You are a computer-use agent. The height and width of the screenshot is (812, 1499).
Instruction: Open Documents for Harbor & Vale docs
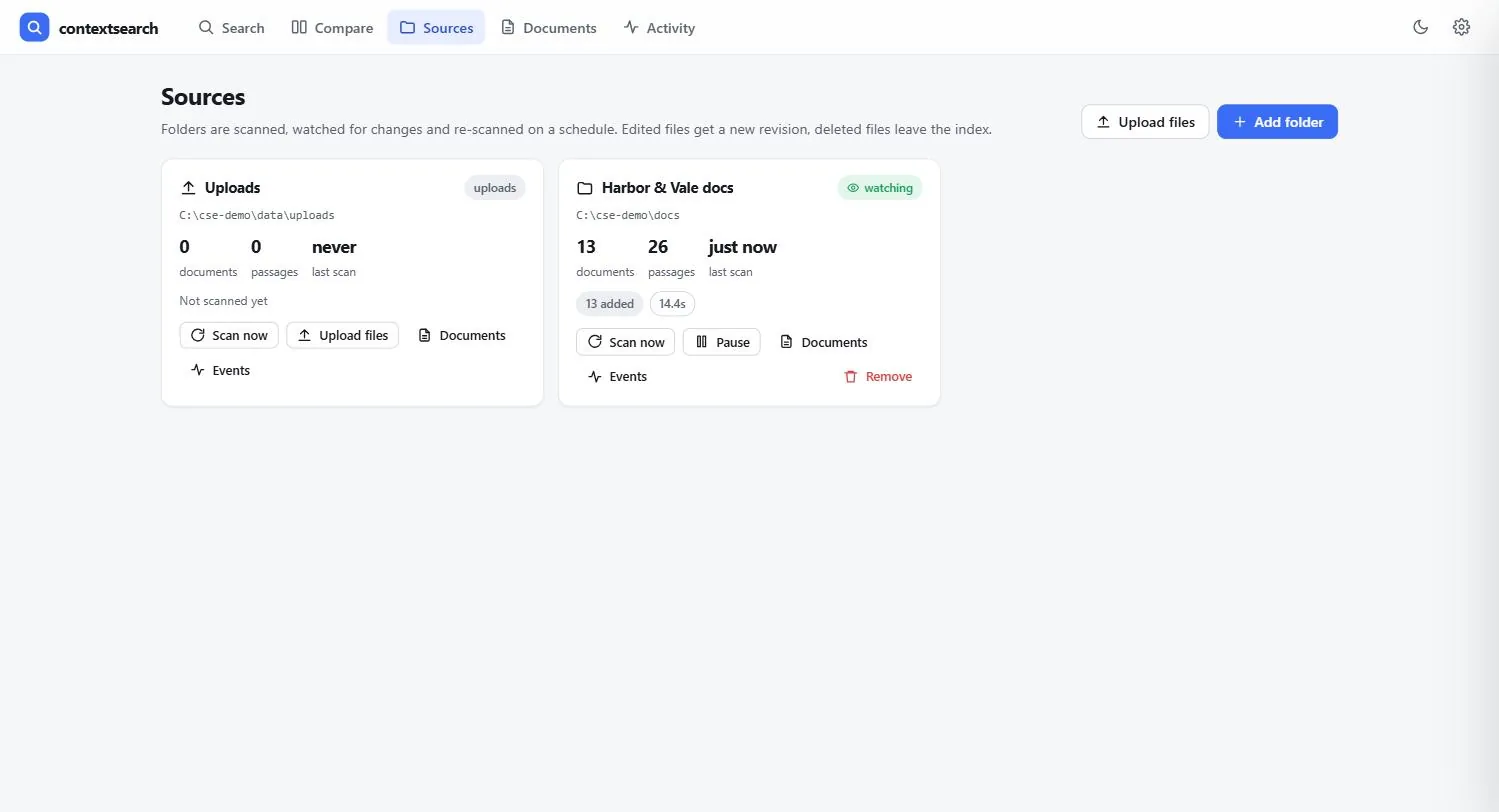824,342
